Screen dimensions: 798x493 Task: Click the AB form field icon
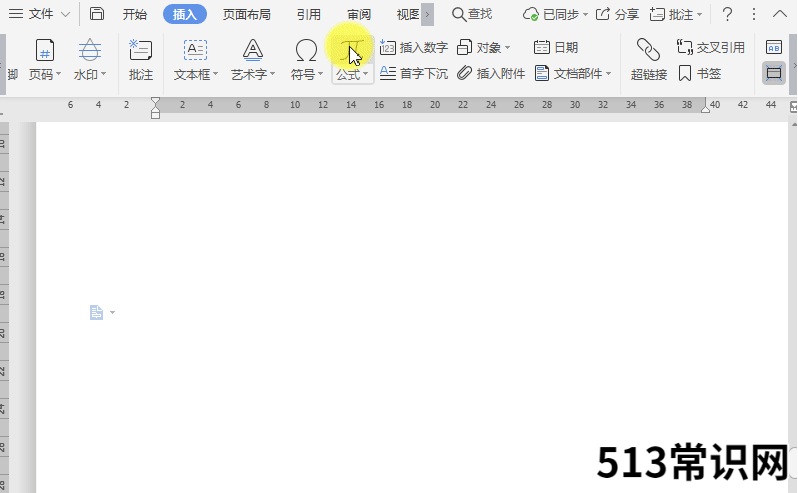(774, 48)
